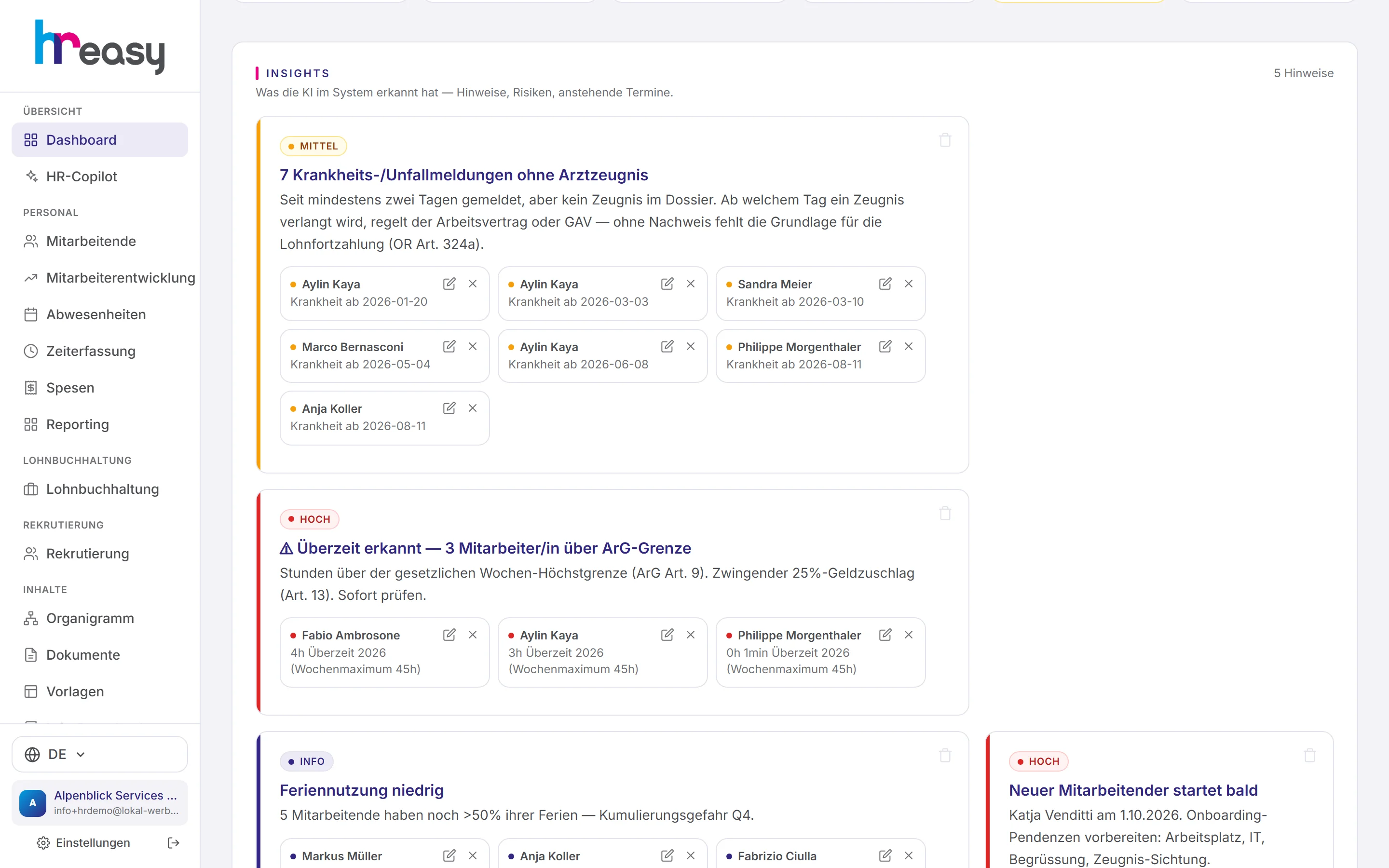The image size is (1389, 868).
Task: Dismiss Anja Koller's Krankheit entry
Action: coord(472,408)
